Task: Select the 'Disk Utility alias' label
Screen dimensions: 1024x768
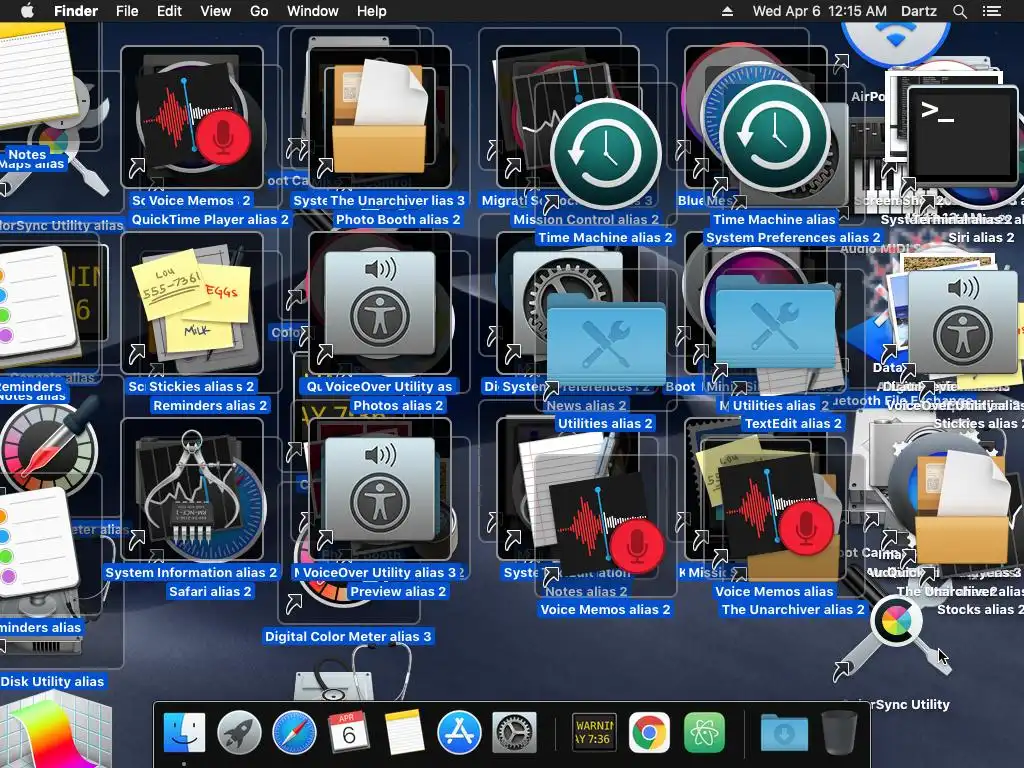Action: [52, 681]
